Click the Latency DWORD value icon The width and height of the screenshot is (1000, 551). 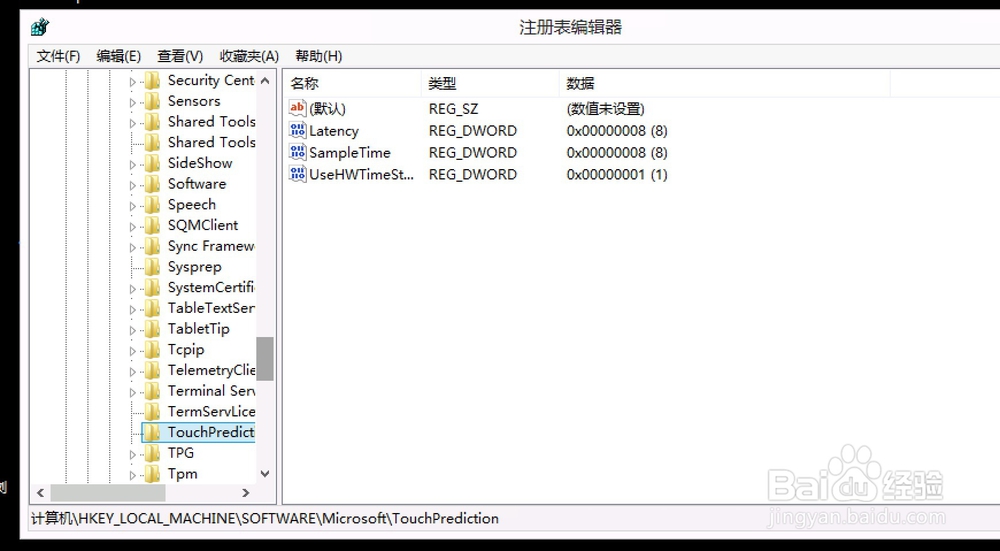point(297,130)
